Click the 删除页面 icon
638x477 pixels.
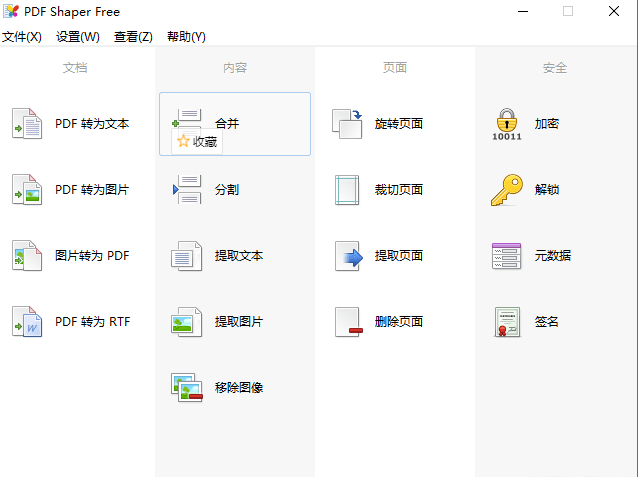tap(348, 322)
